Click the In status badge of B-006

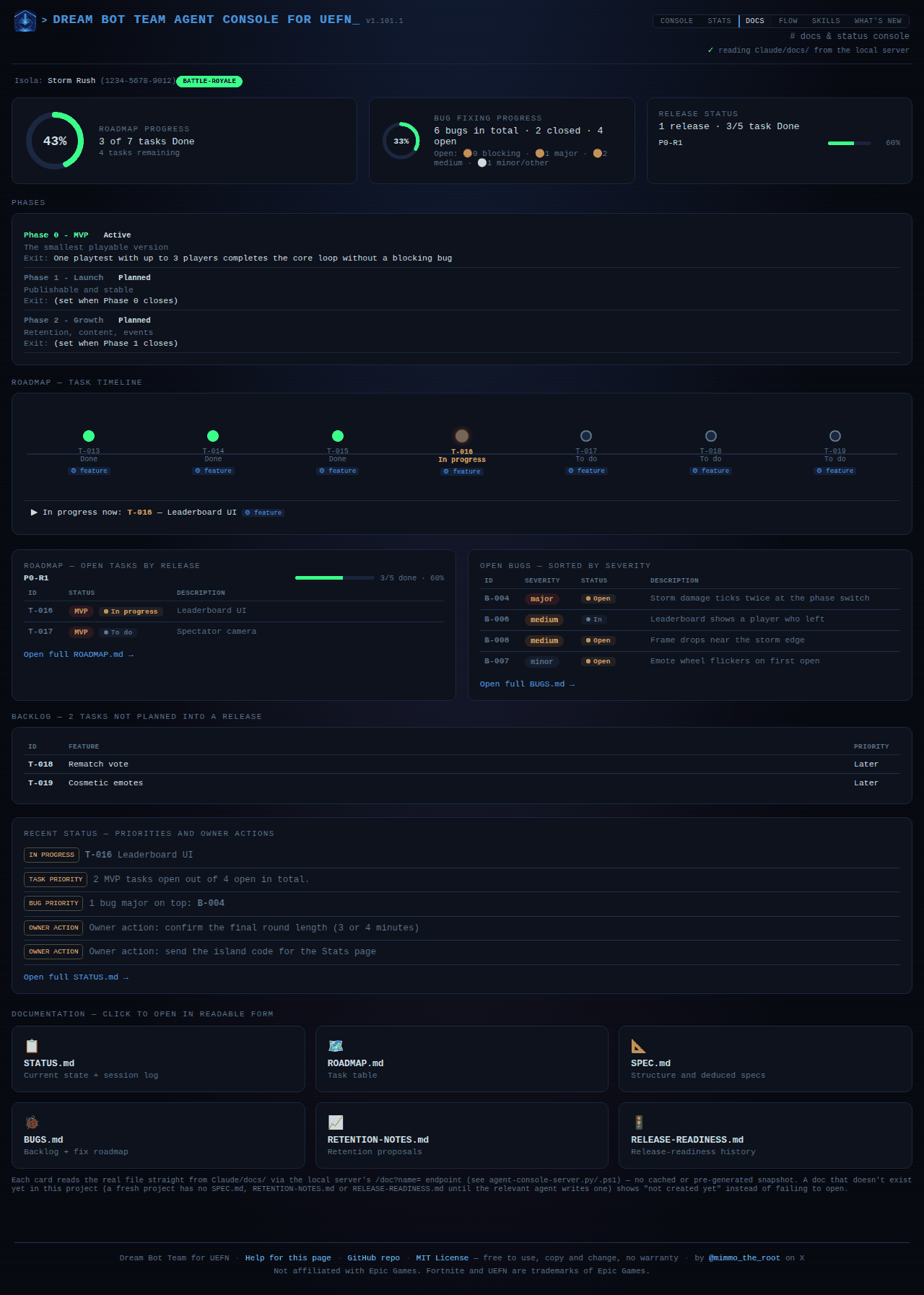click(x=593, y=620)
